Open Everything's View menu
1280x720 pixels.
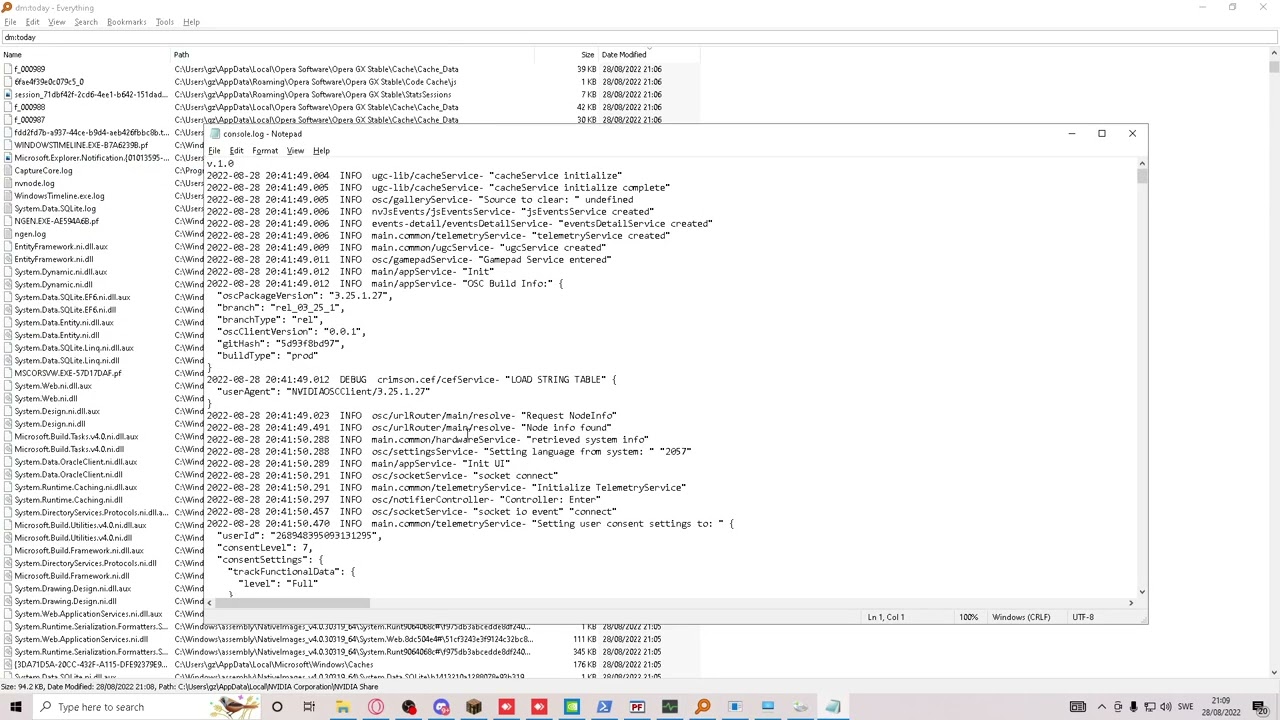pyautogui.click(x=56, y=22)
